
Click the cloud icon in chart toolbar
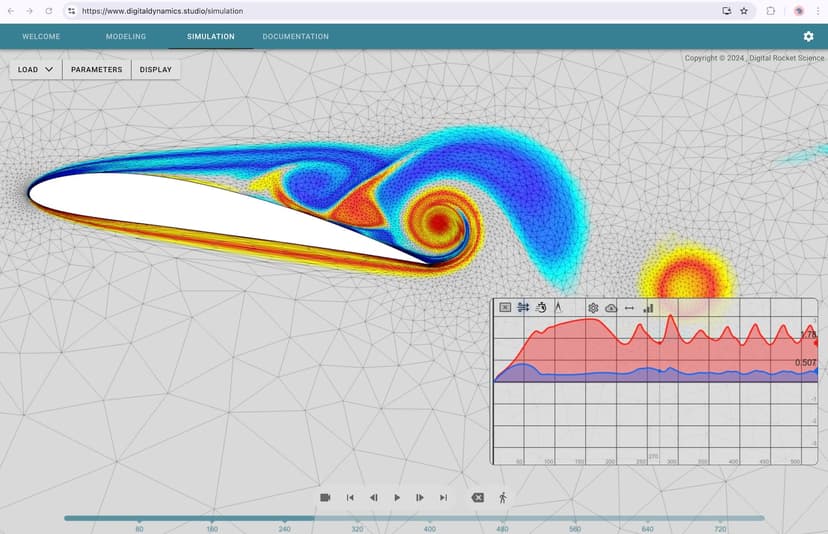pyautogui.click(x=611, y=308)
